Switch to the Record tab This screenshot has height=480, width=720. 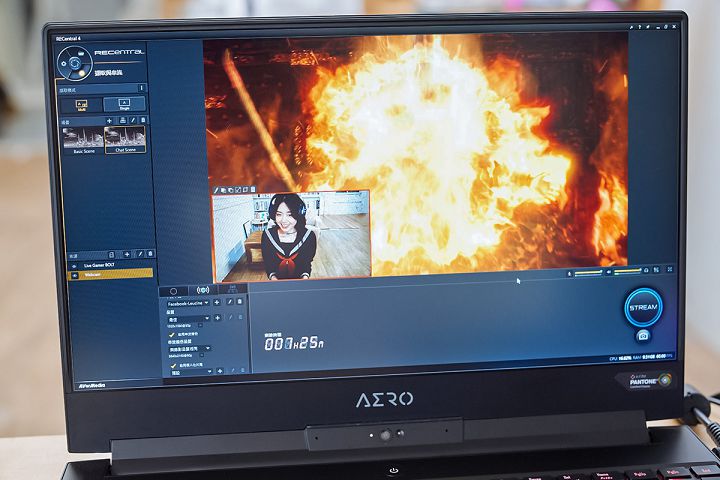tap(173, 291)
